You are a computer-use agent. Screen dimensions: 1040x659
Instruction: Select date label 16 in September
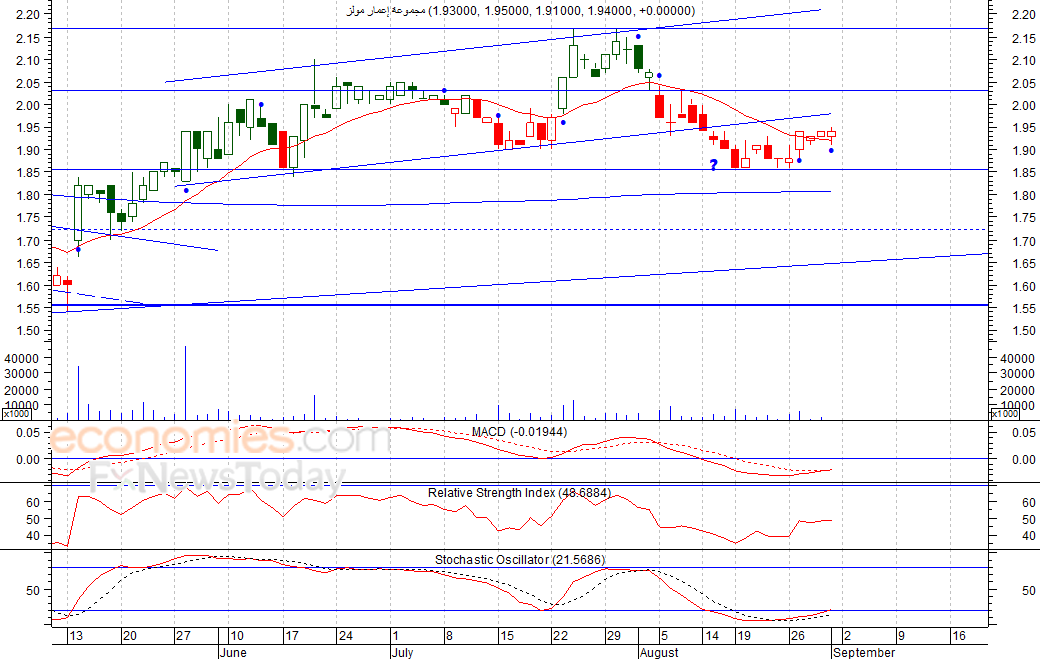(958, 636)
